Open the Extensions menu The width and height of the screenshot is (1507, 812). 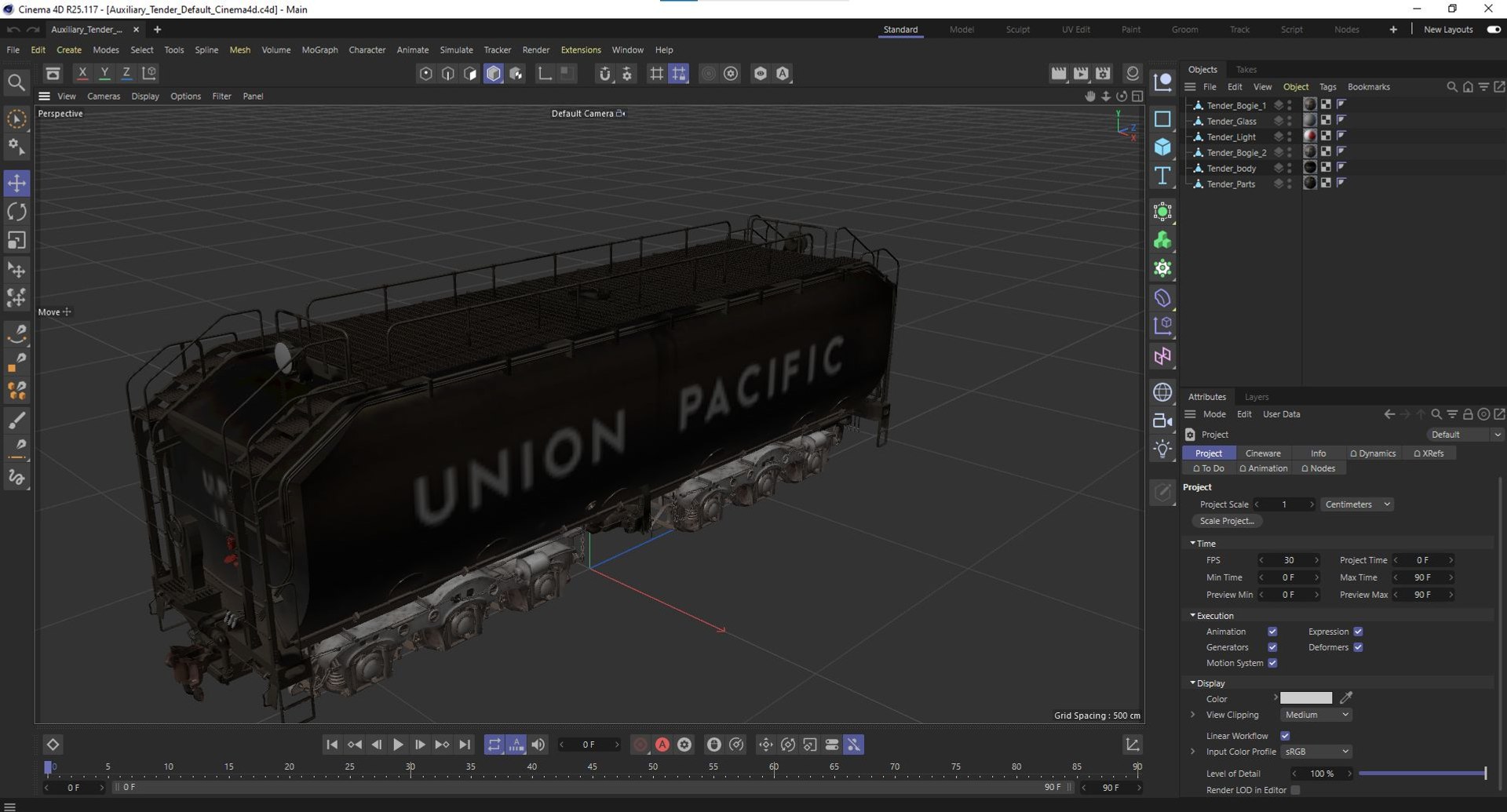[581, 49]
